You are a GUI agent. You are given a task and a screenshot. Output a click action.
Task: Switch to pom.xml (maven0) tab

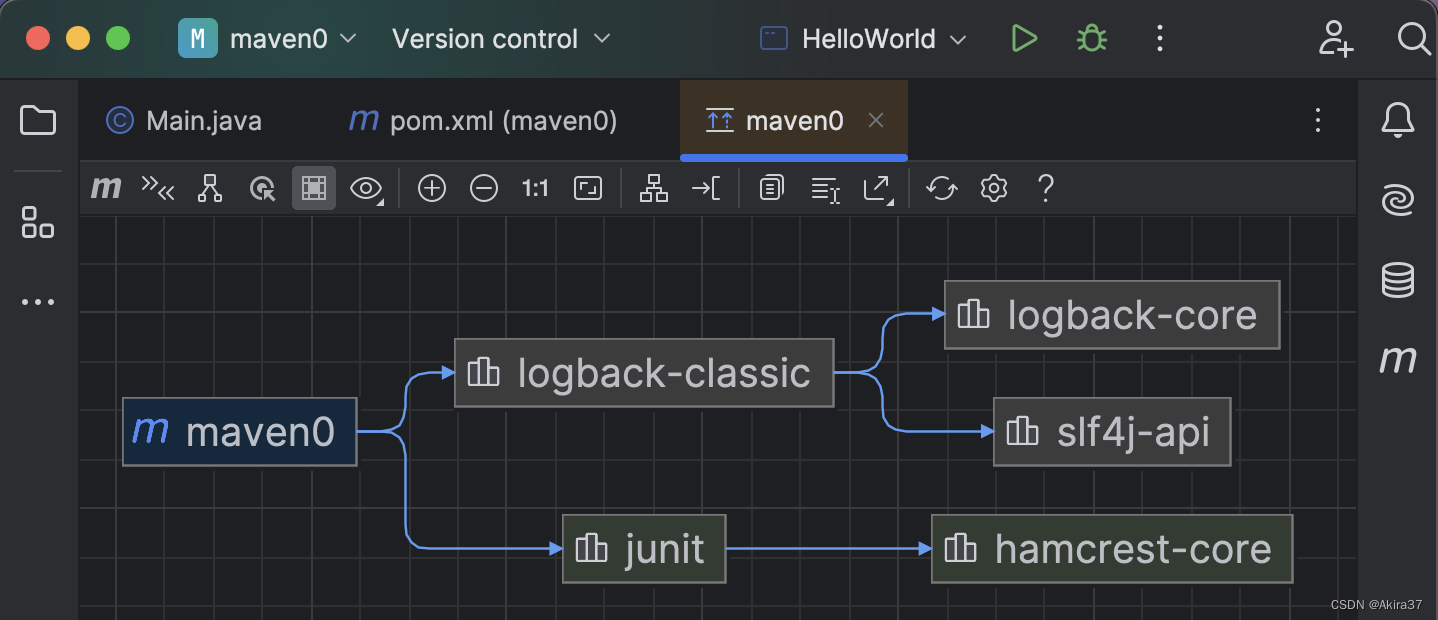click(483, 121)
